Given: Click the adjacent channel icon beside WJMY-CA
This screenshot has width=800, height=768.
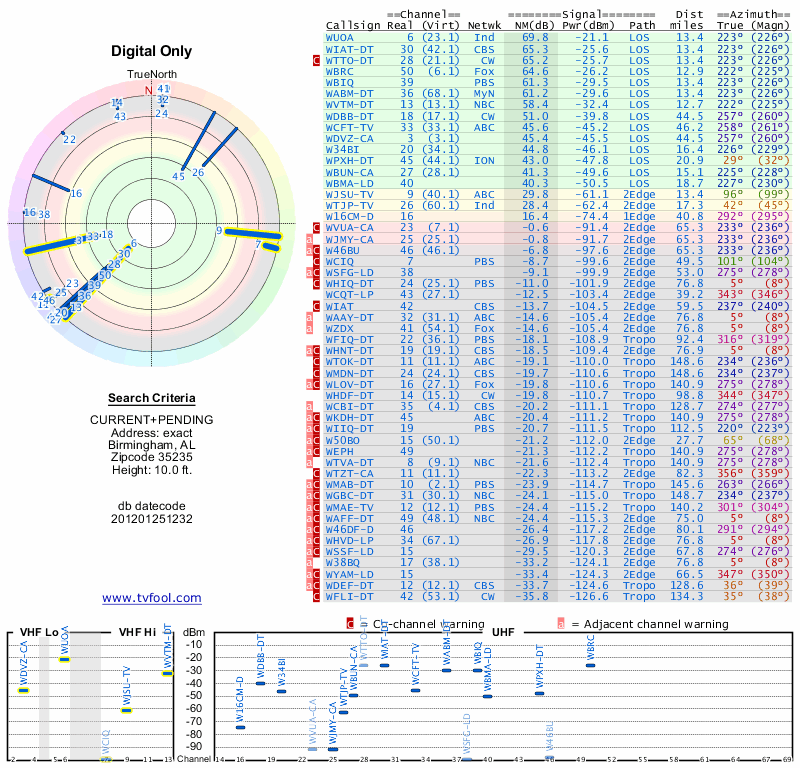Looking at the screenshot, I should (x=309, y=239).
